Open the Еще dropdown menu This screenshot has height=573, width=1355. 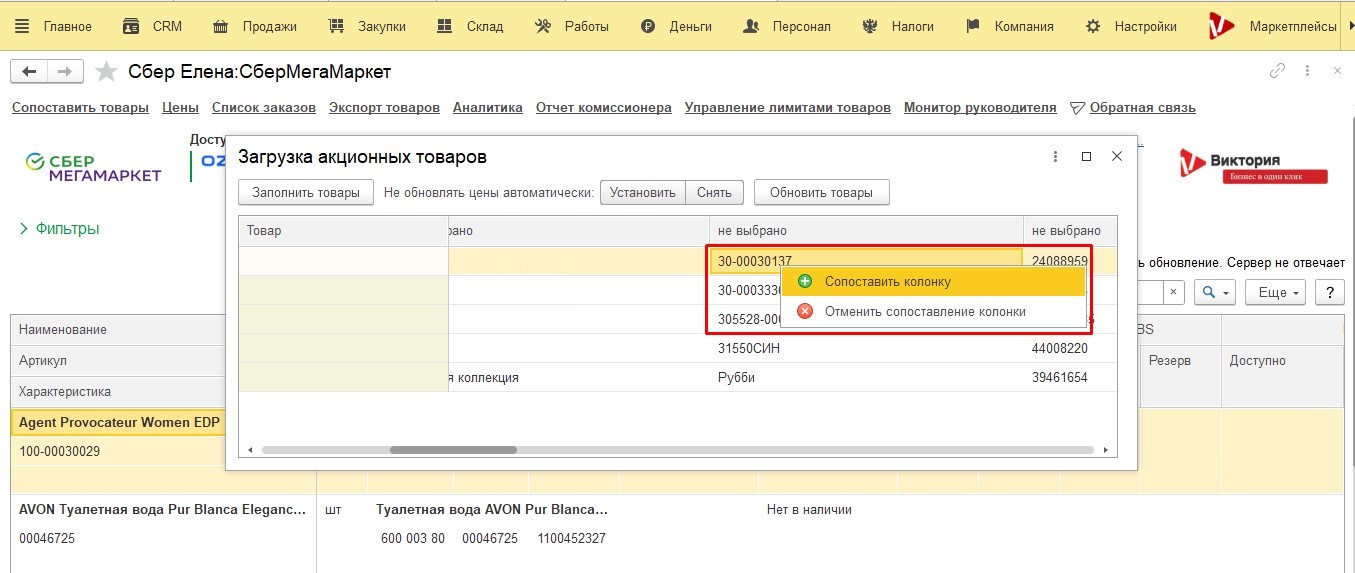[x=1279, y=292]
